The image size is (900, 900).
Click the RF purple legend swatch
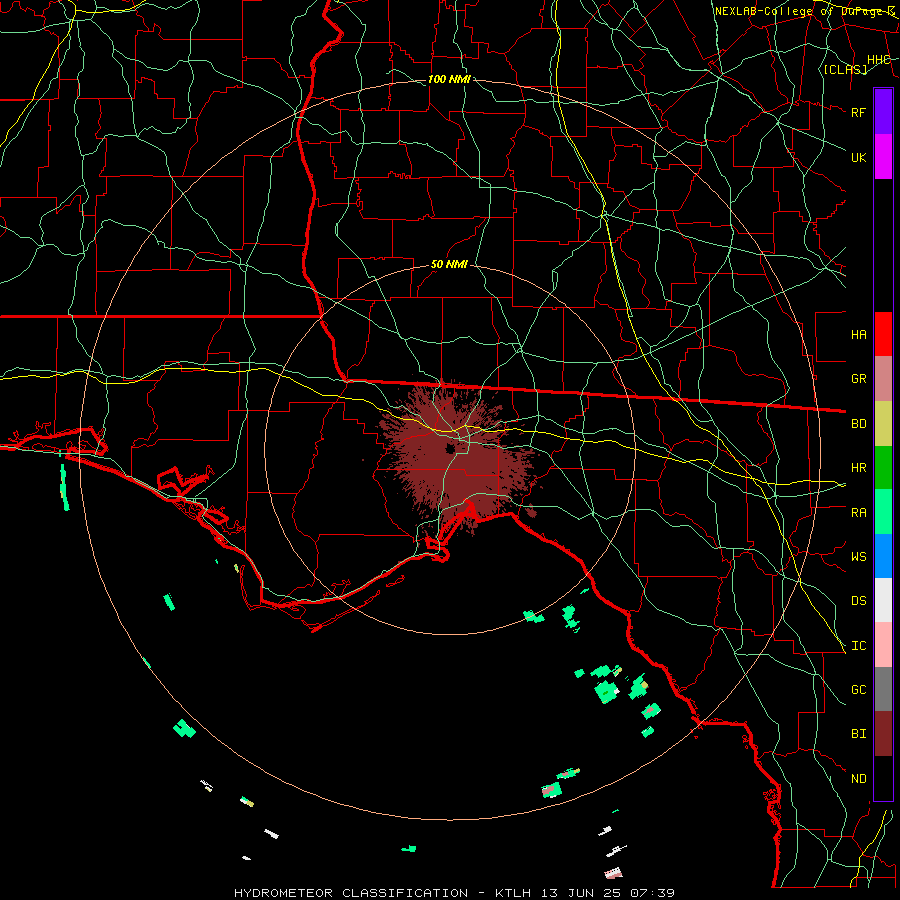tap(883, 112)
